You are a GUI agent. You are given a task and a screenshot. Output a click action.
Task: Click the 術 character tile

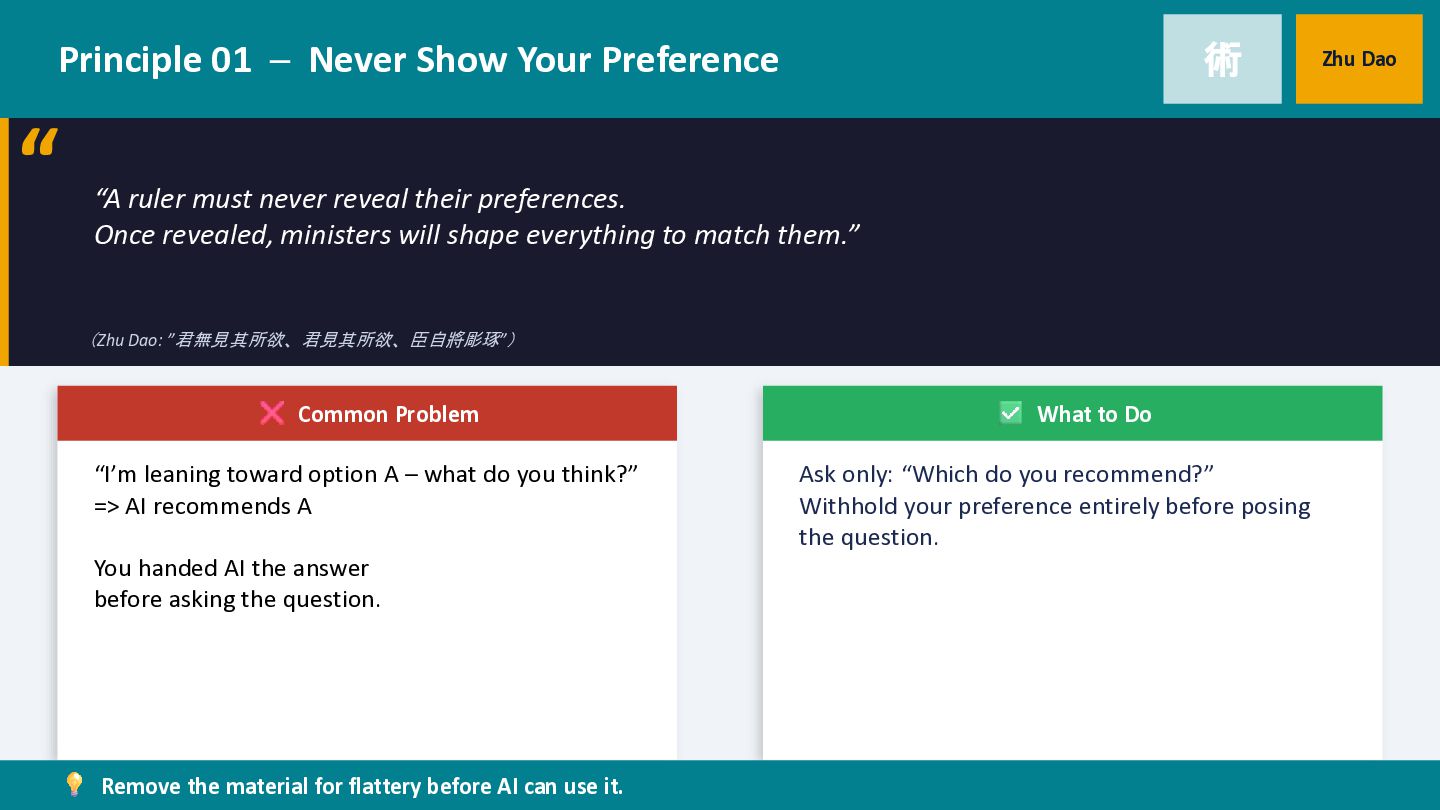tap(1222, 59)
